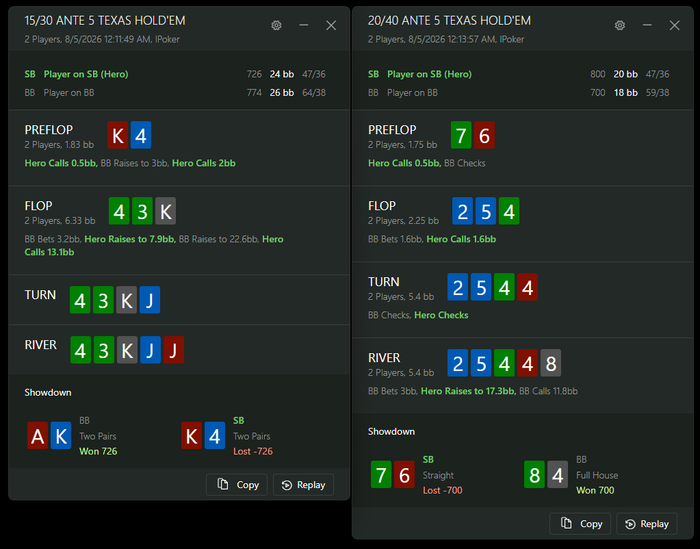The image size is (700, 549).
Task: Replay the 20/40 hand
Action: 647,524
